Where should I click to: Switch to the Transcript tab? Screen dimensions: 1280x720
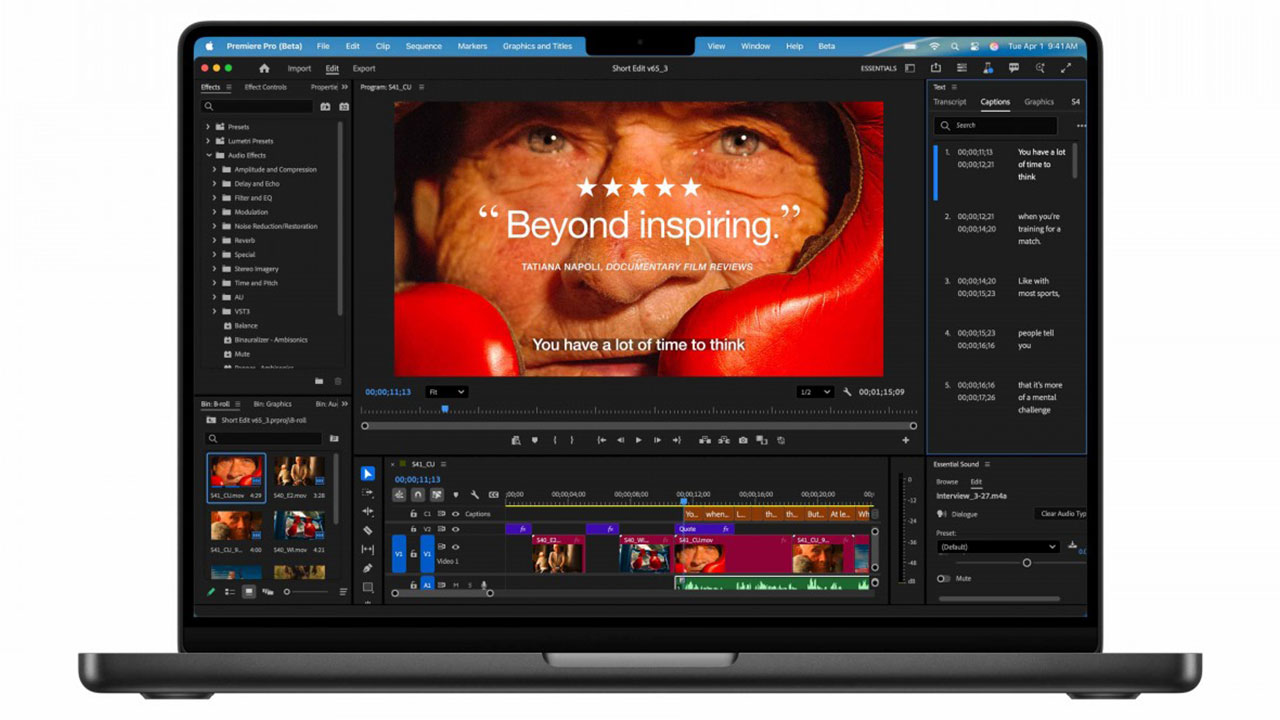click(949, 102)
